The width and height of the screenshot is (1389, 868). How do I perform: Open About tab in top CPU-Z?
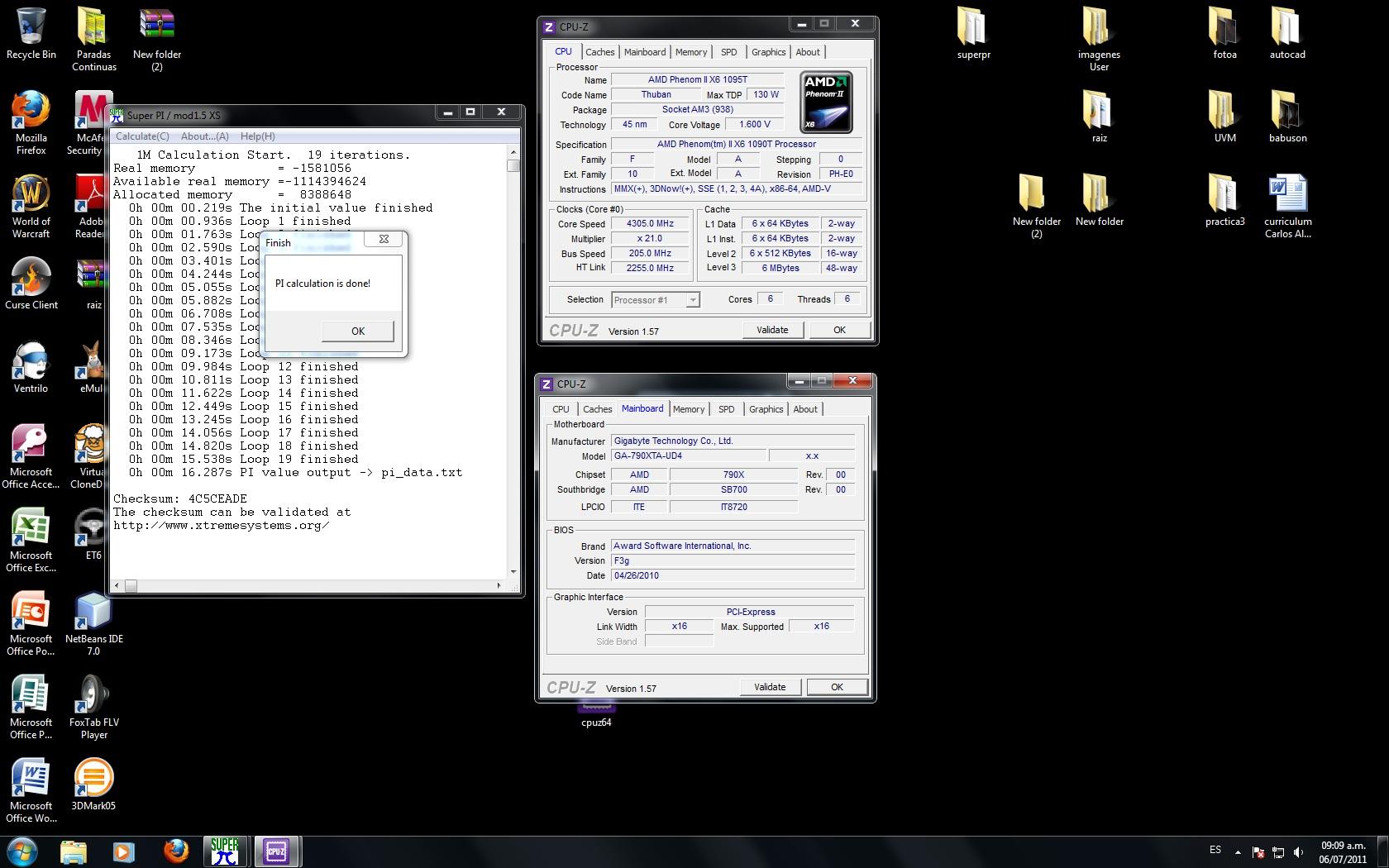pos(808,52)
